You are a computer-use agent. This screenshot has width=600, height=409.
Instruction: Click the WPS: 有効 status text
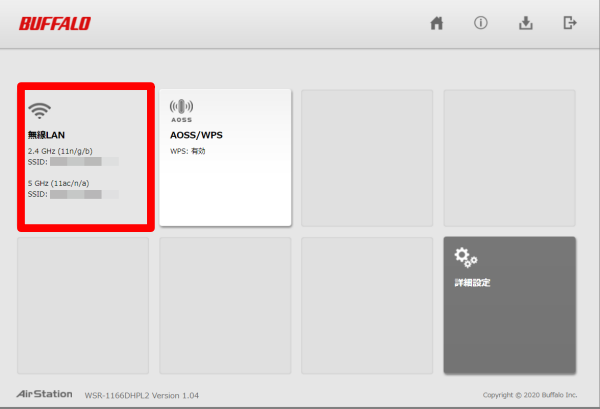click(x=188, y=151)
